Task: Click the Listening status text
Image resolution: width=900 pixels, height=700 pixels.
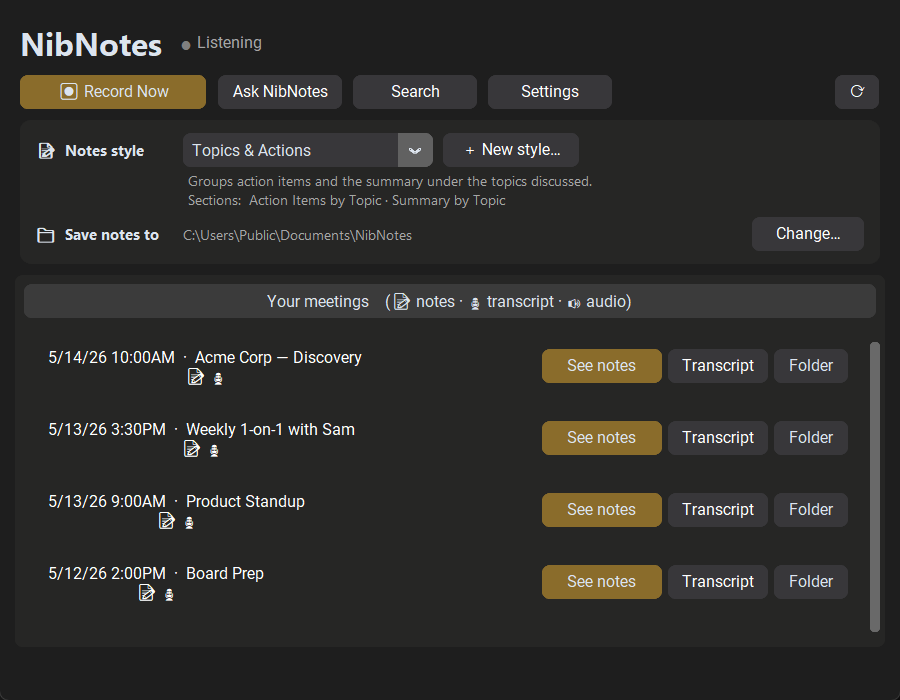Action: click(x=229, y=43)
